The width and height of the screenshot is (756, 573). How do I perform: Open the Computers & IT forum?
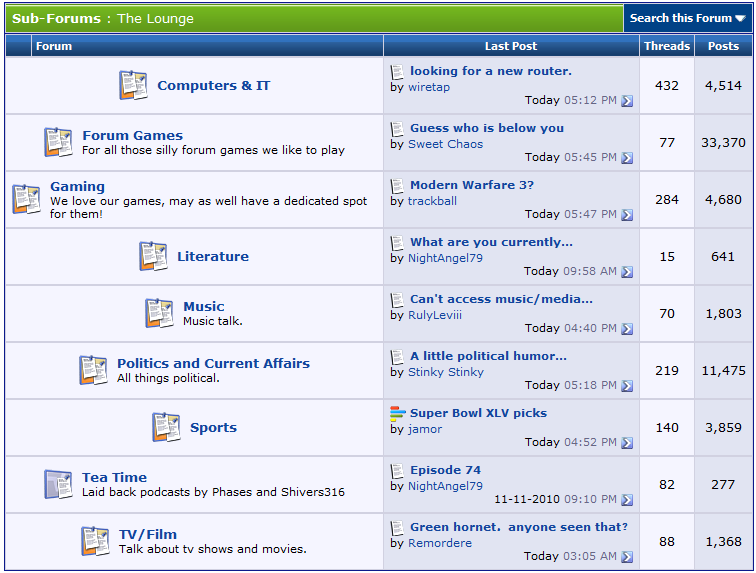click(214, 85)
